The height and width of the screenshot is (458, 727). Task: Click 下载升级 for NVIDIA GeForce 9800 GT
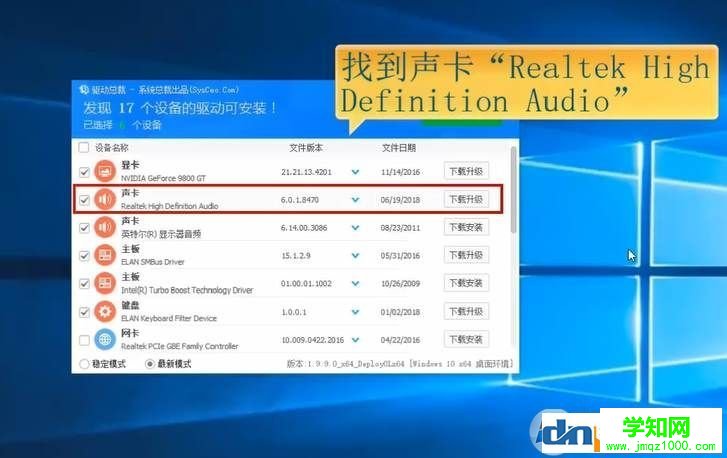click(466, 171)
